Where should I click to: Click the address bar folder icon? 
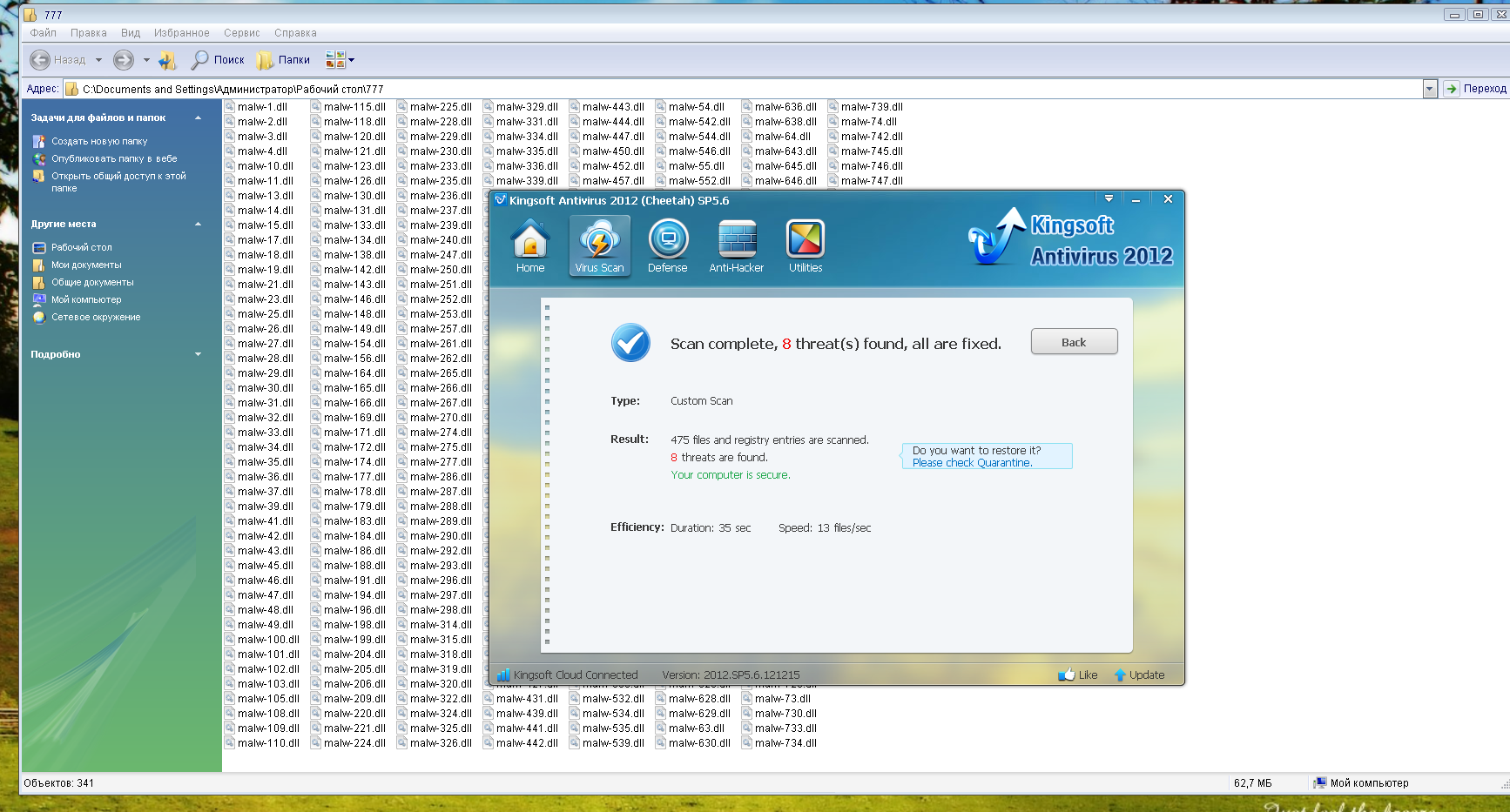[x=72, y=89]
